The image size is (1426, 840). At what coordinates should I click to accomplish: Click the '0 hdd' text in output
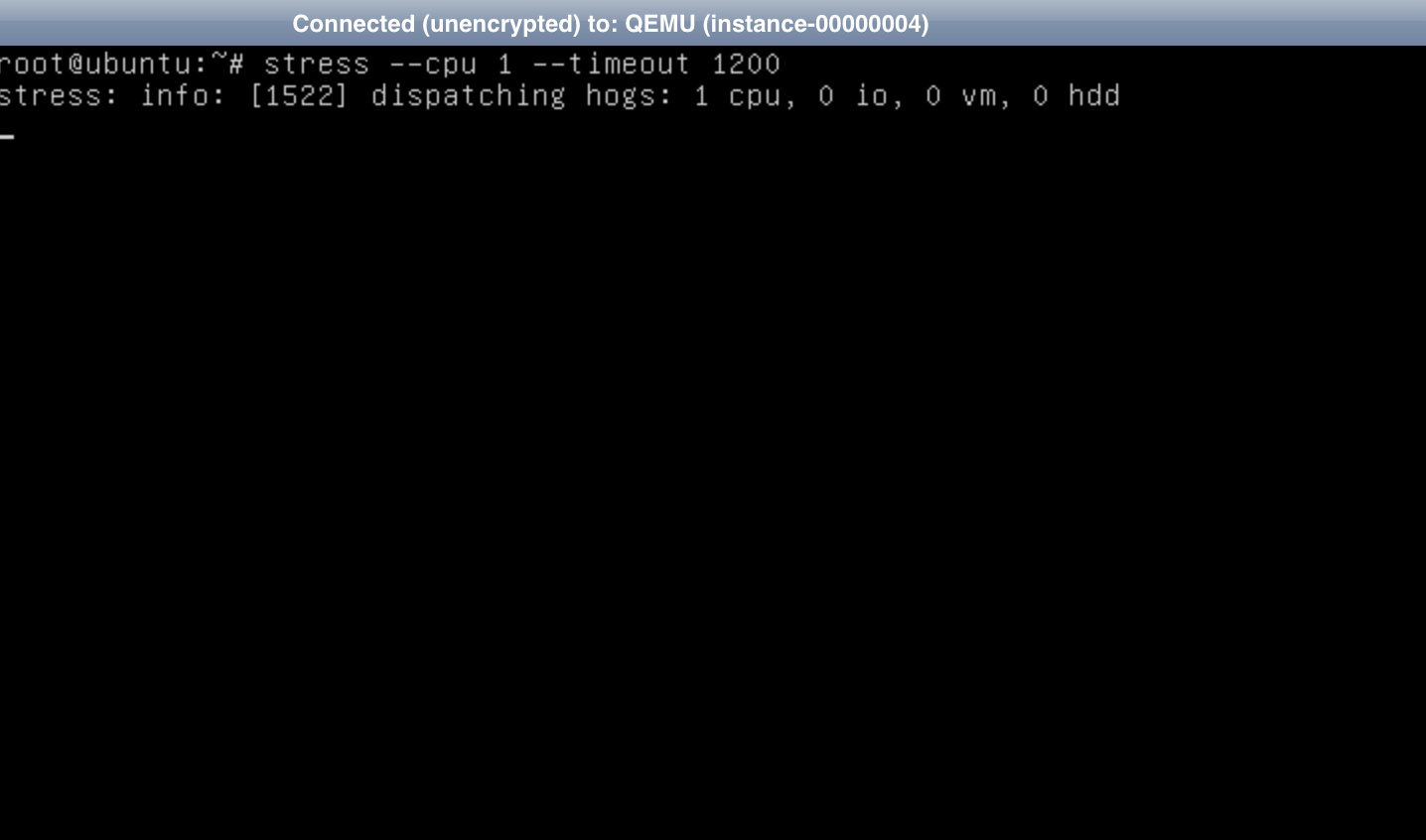tap(1076, 96)
